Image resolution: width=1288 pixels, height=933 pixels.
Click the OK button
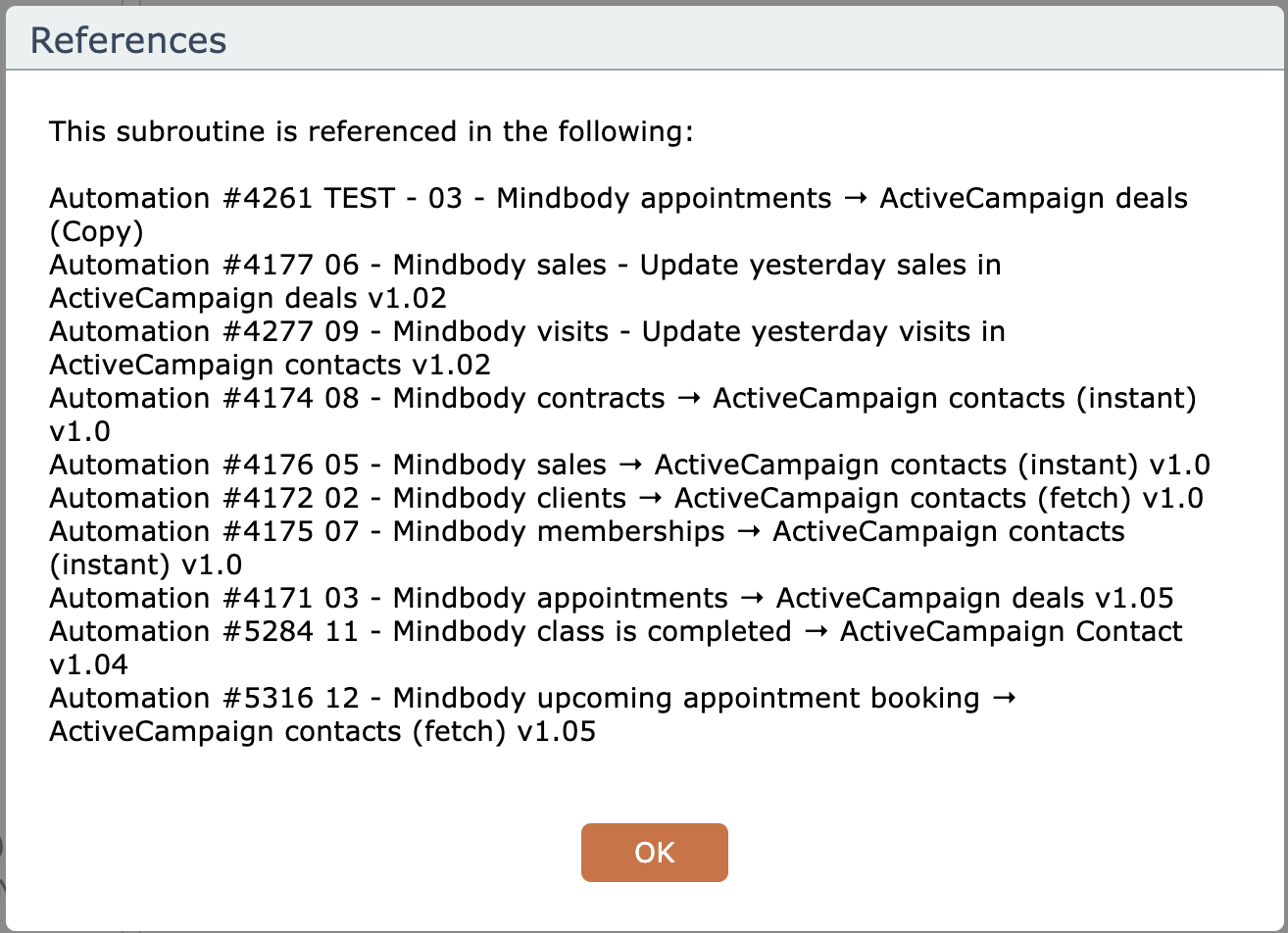[654, 853]
